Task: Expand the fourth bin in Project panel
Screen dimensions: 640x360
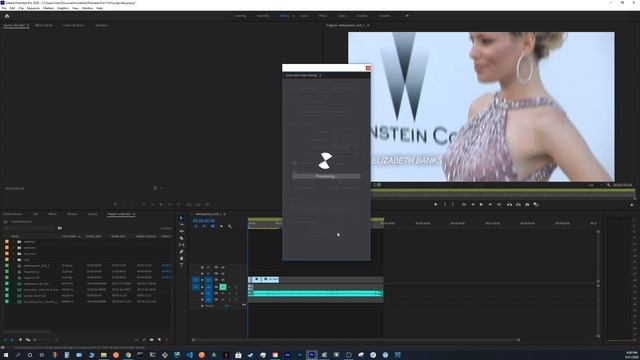Action: (13, 260)
